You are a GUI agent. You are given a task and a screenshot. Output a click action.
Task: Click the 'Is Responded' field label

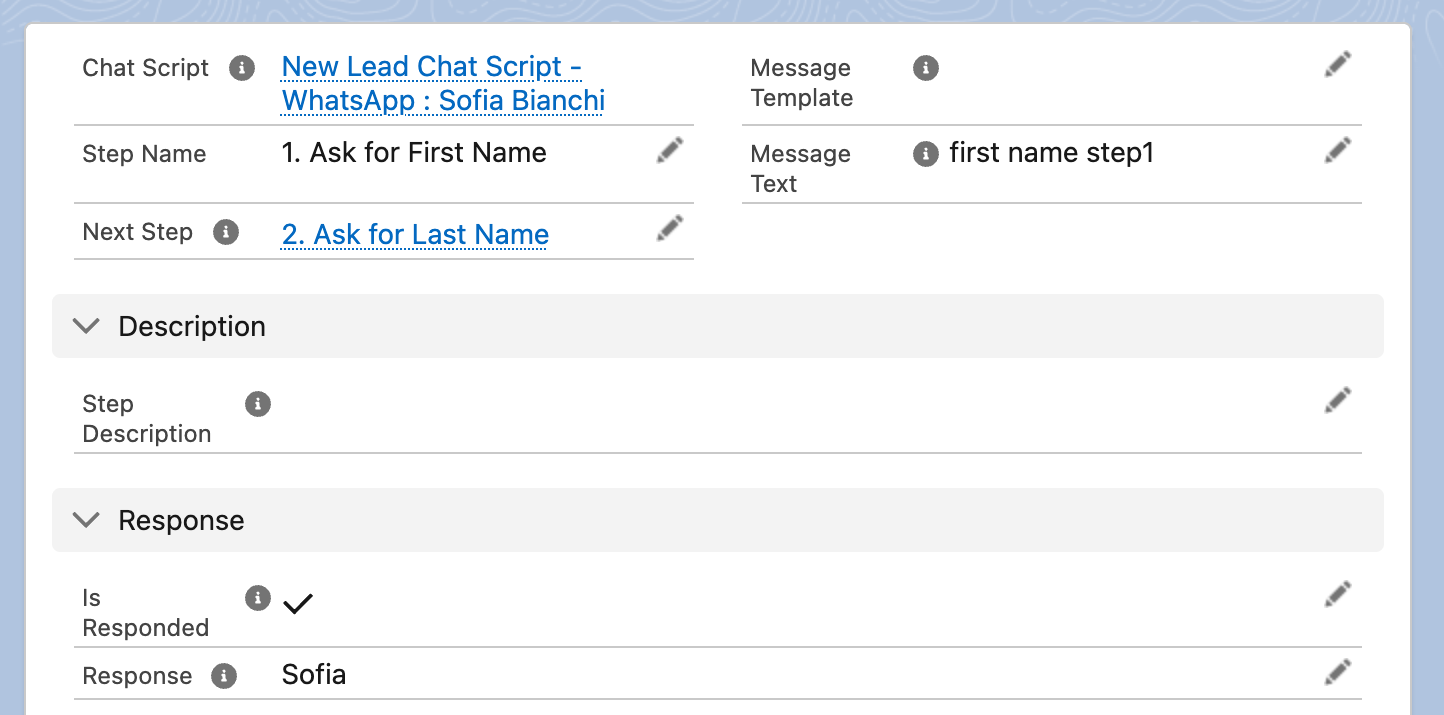[x=145, y=613]
